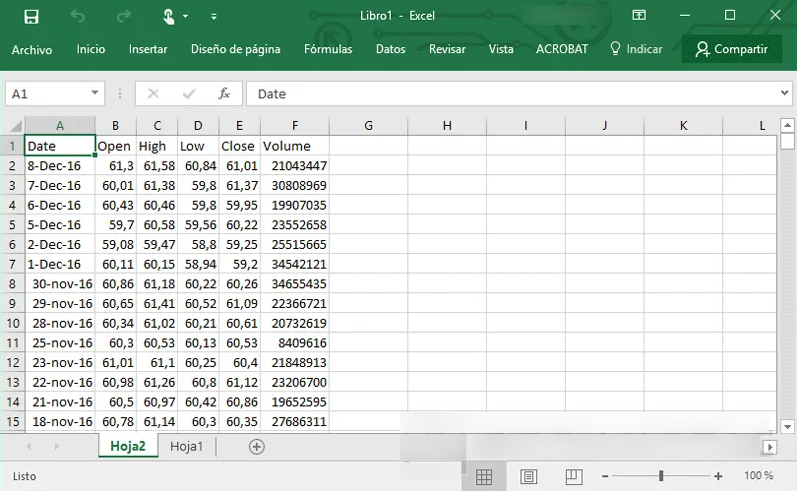
Task: Switch to the Hoja1 sheet tab
Action: [186, 447]
